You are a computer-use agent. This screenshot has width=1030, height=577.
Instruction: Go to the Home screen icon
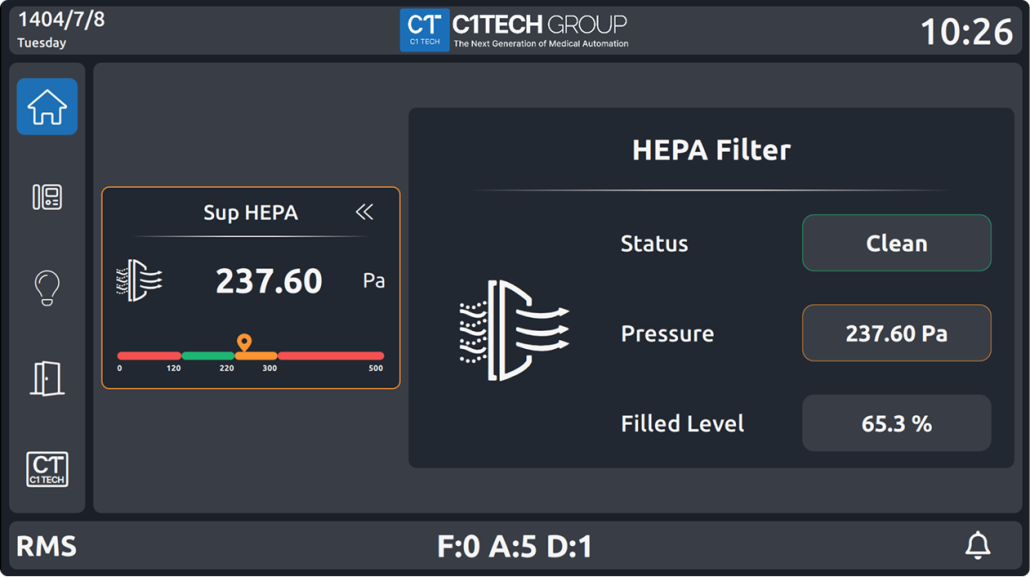pyautogui.click(x=47, y=107)
